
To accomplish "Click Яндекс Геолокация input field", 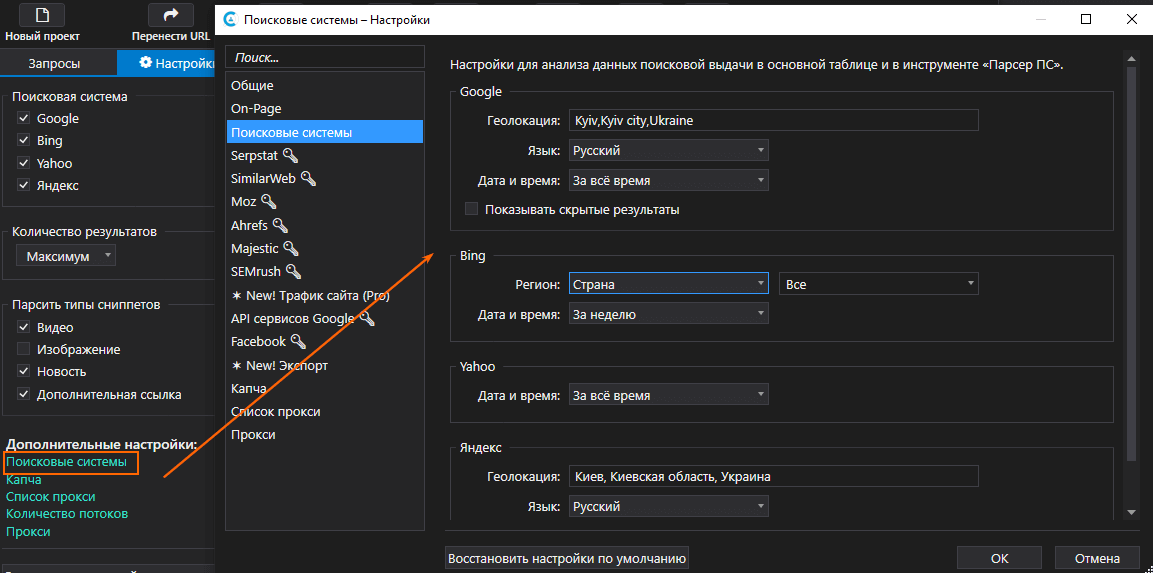I will pos(774,476).
